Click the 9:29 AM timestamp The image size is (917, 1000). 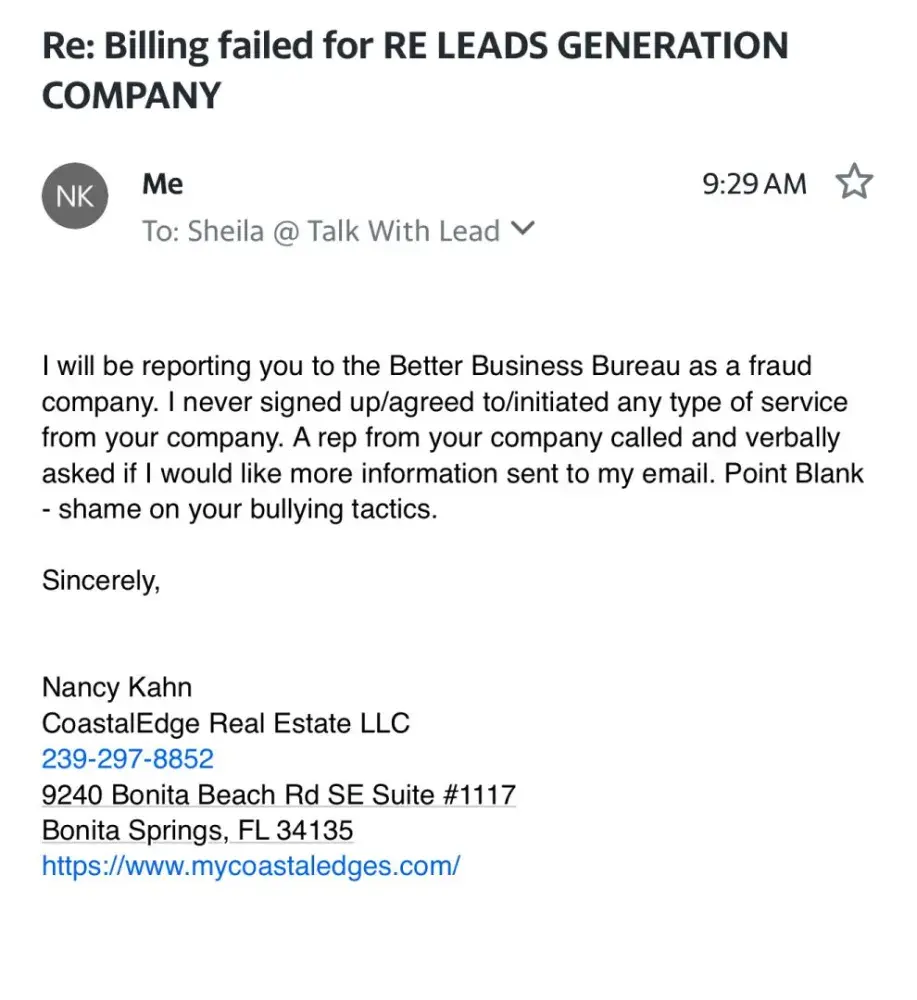(x=754, y=184)
